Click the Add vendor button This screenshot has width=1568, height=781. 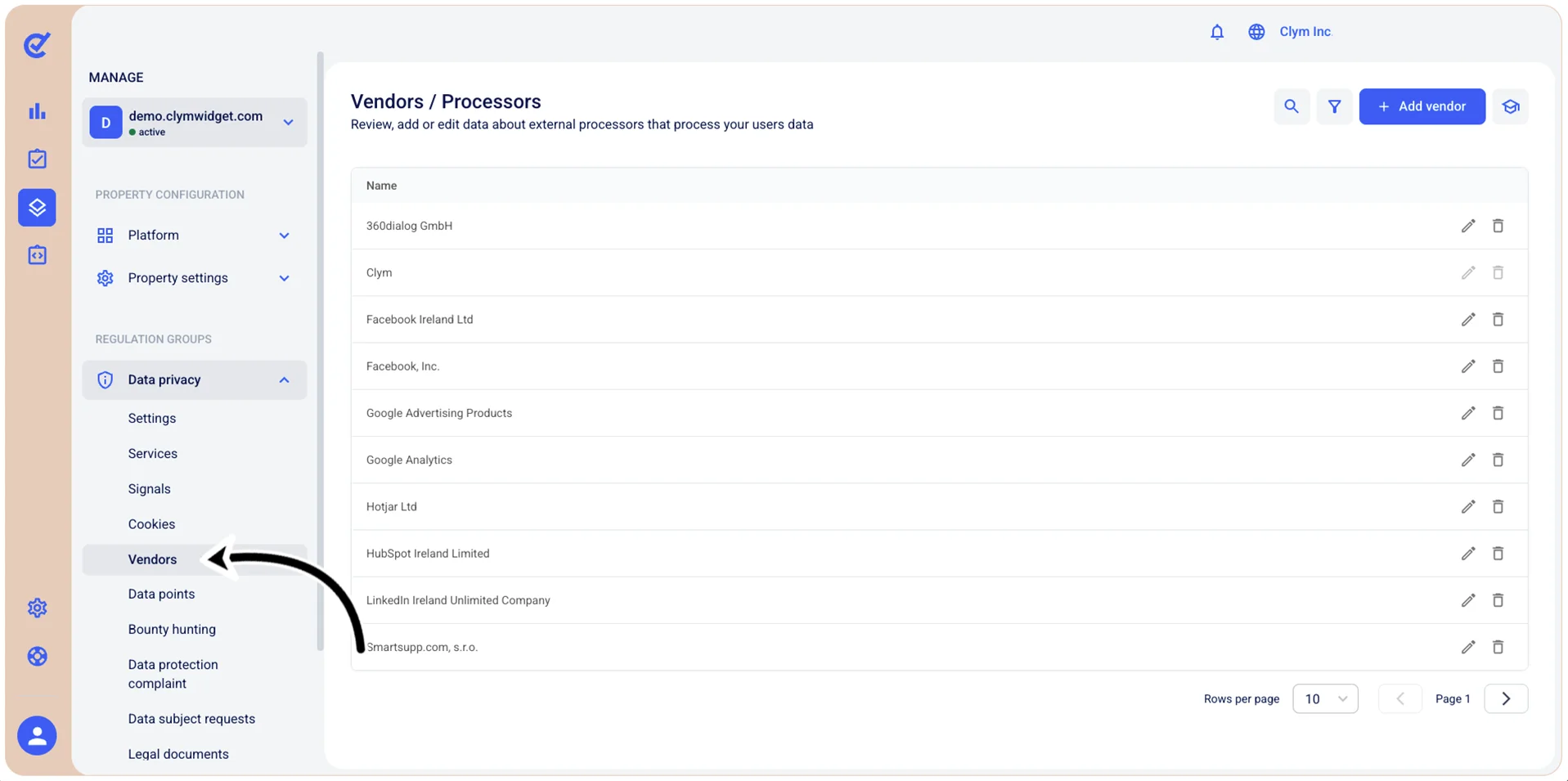click(1422, 106)
